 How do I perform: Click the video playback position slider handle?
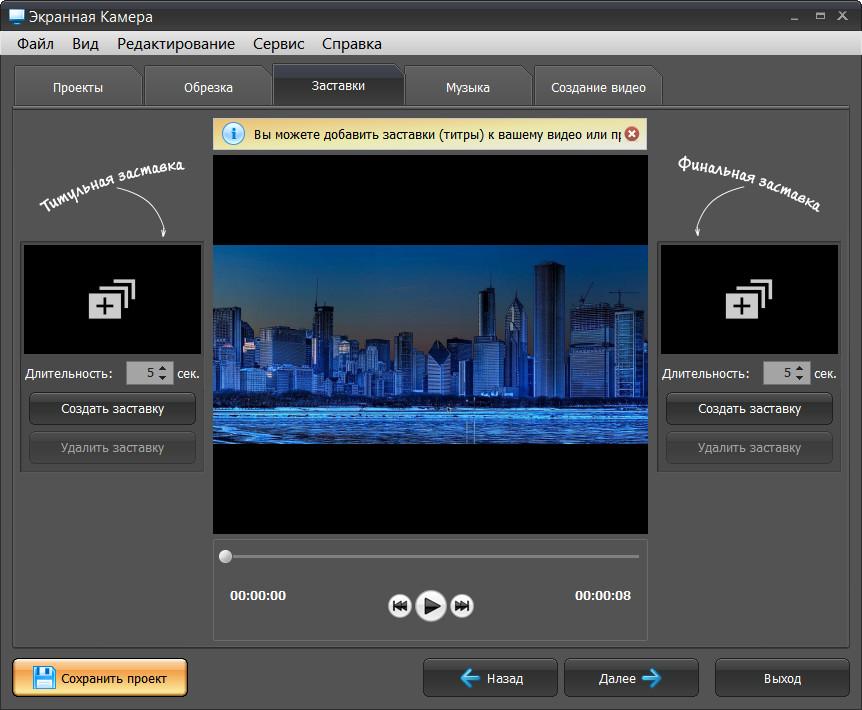coord(225,556)
